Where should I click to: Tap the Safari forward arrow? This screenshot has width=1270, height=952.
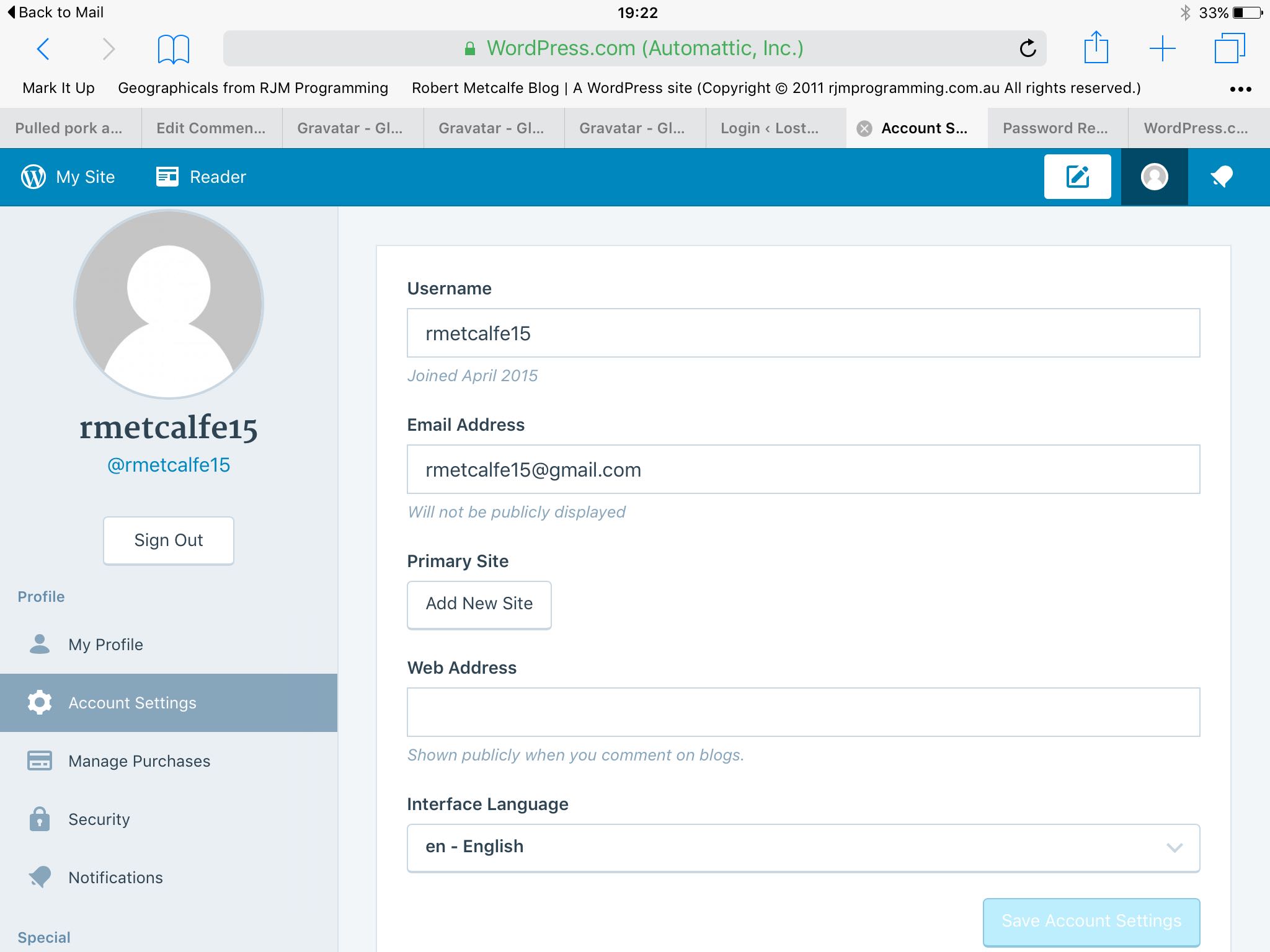(109, 48)
